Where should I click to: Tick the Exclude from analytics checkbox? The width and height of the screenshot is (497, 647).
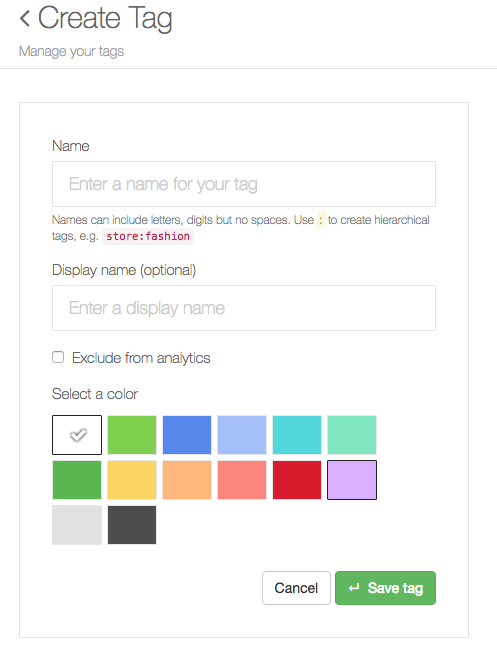(x=58, y=357)
